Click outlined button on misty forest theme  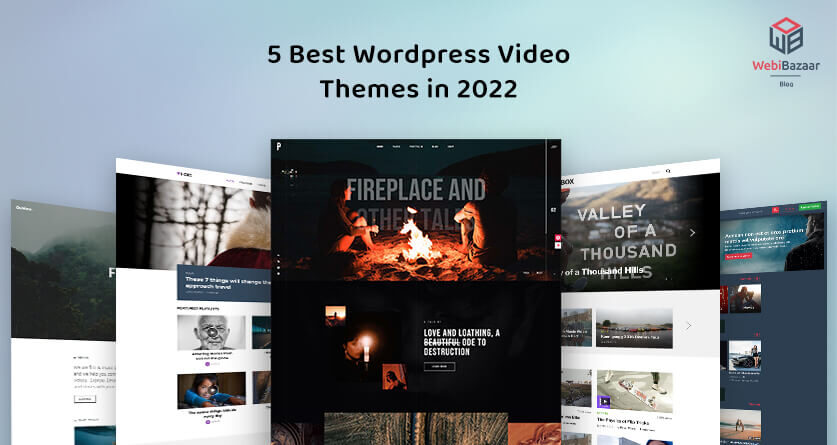tap(84, 398)
